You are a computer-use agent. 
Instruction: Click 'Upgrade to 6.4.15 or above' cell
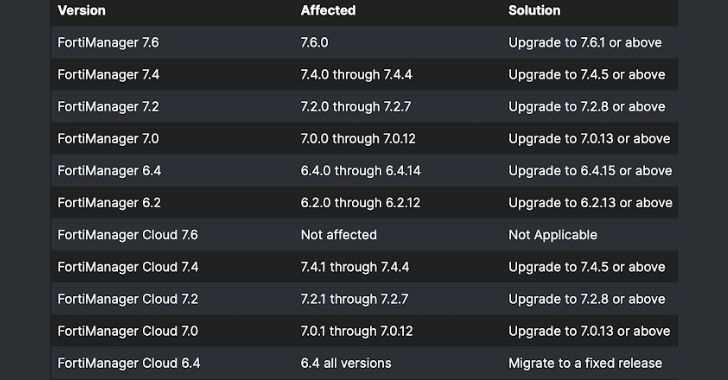[x=590, y=170]
